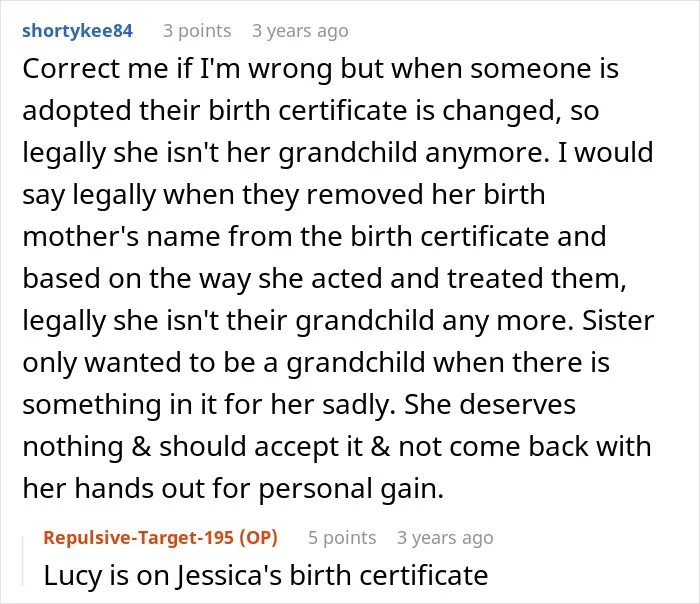Click the 5 points score on reply
The height and width of the screenshot is (604, 700).
[342, 537]
